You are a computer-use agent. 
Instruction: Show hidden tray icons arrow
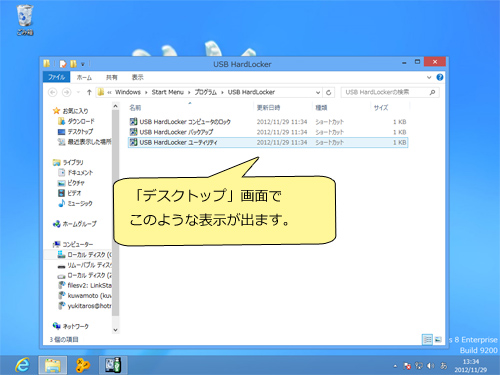[395, 366]
